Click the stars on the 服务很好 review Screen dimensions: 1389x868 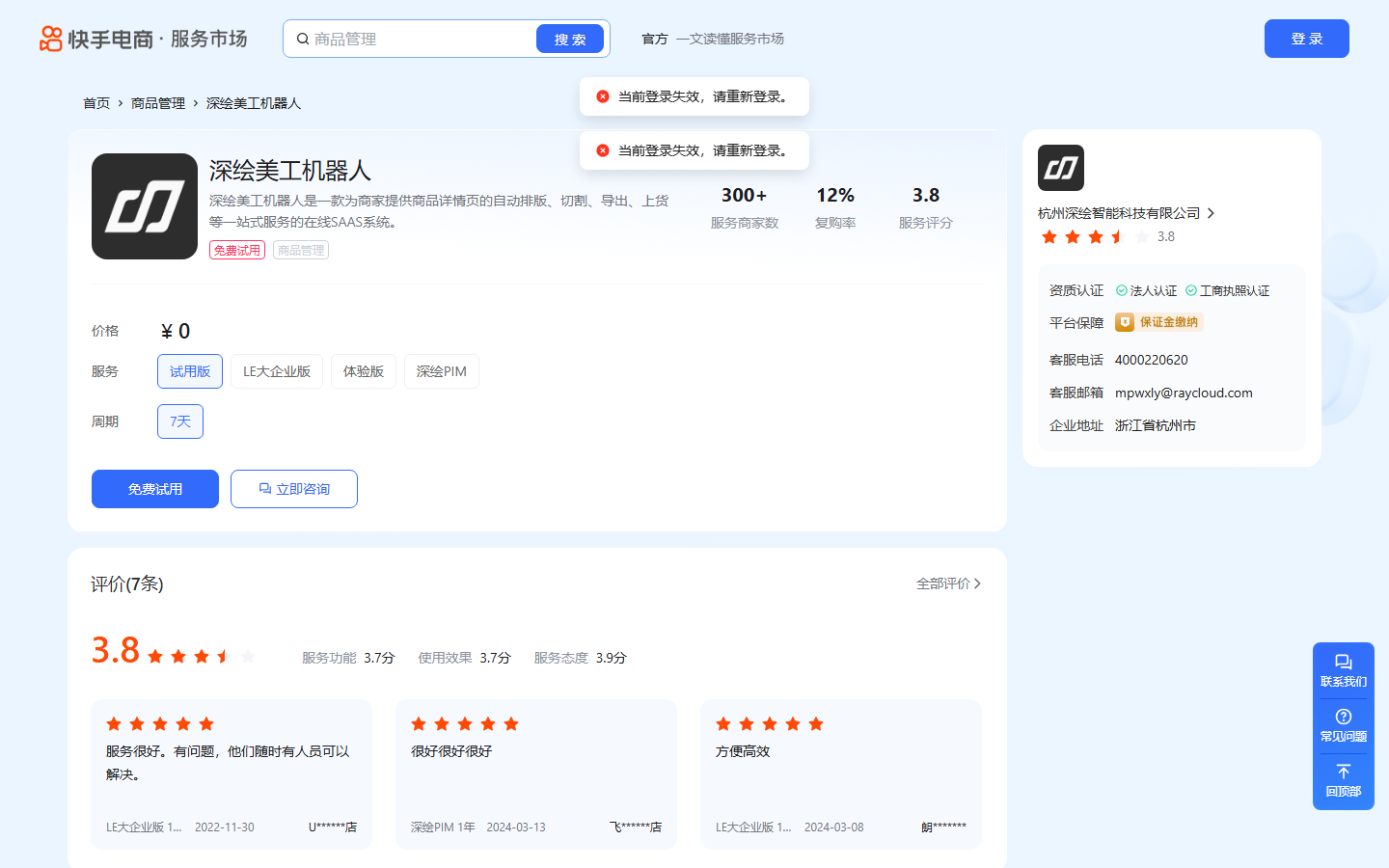160,724
